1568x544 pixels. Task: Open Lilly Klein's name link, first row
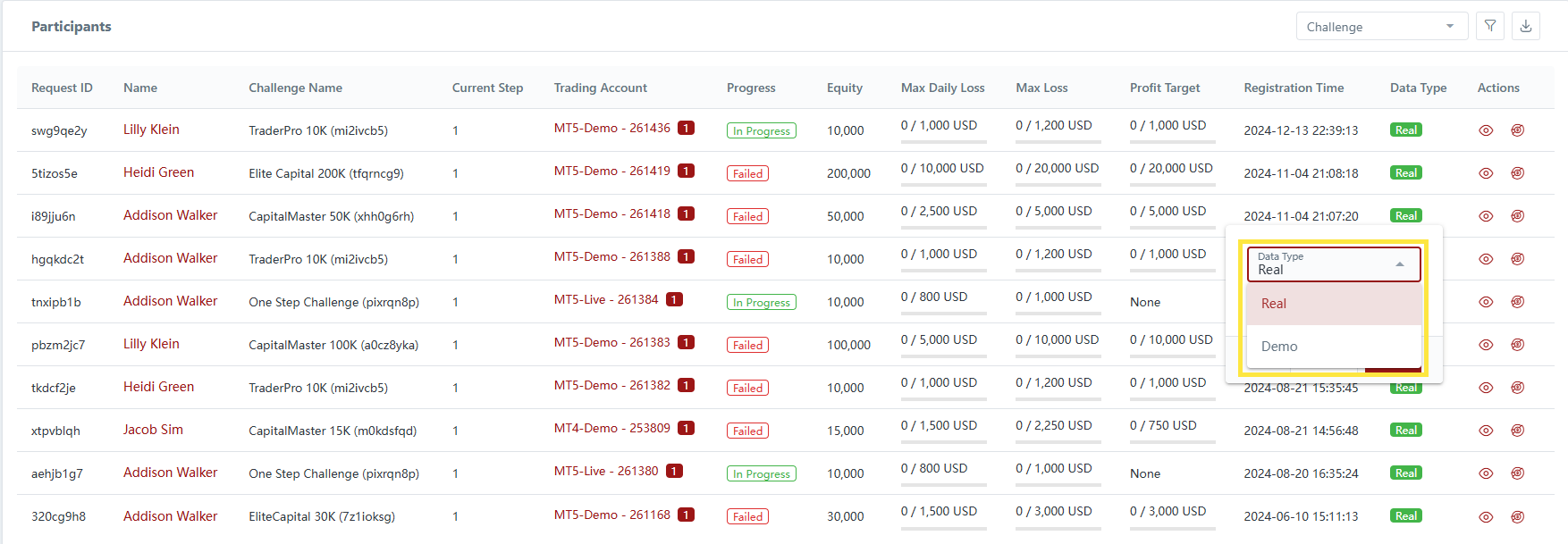(151, 130)
